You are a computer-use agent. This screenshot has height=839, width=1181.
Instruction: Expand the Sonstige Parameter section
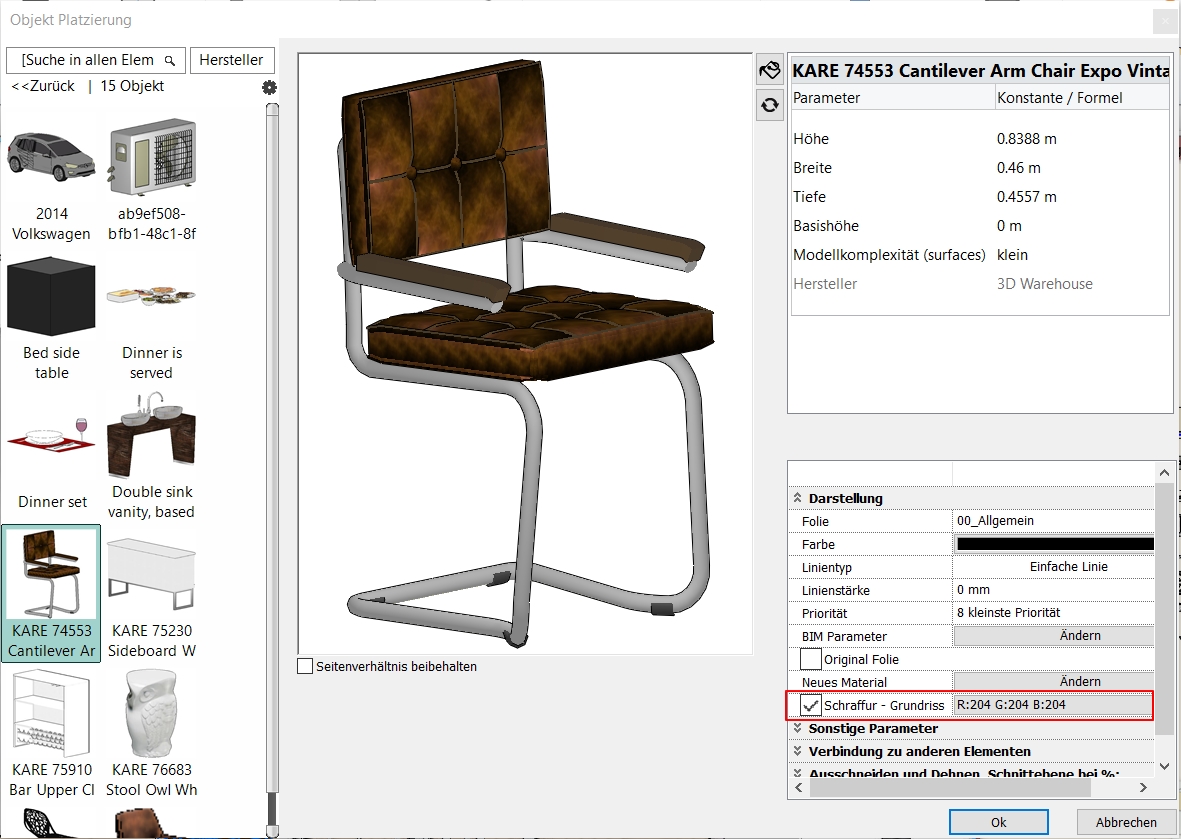pyautogui.click(x=797, y=728)
